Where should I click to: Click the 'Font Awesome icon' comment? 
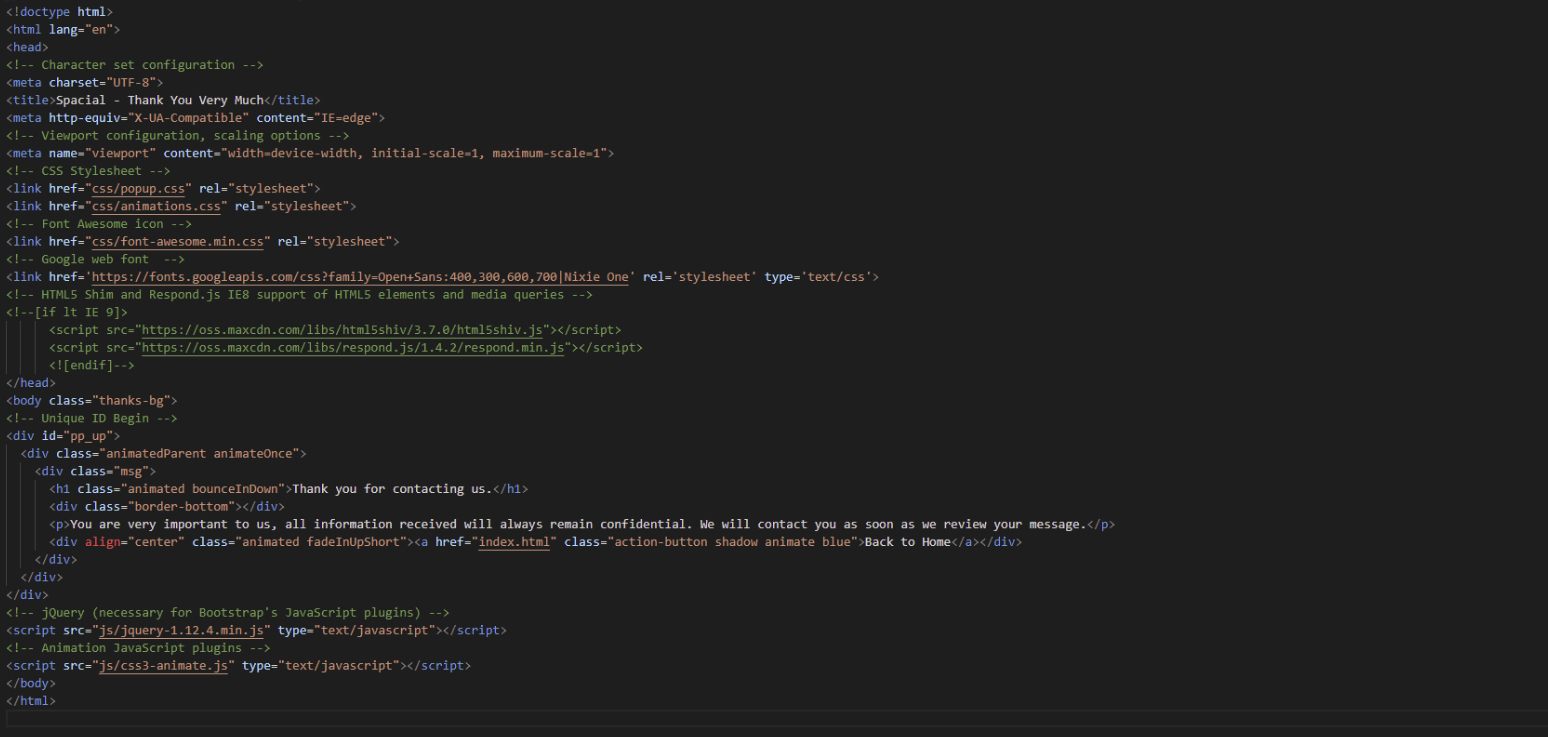click(x=98, y=224)
